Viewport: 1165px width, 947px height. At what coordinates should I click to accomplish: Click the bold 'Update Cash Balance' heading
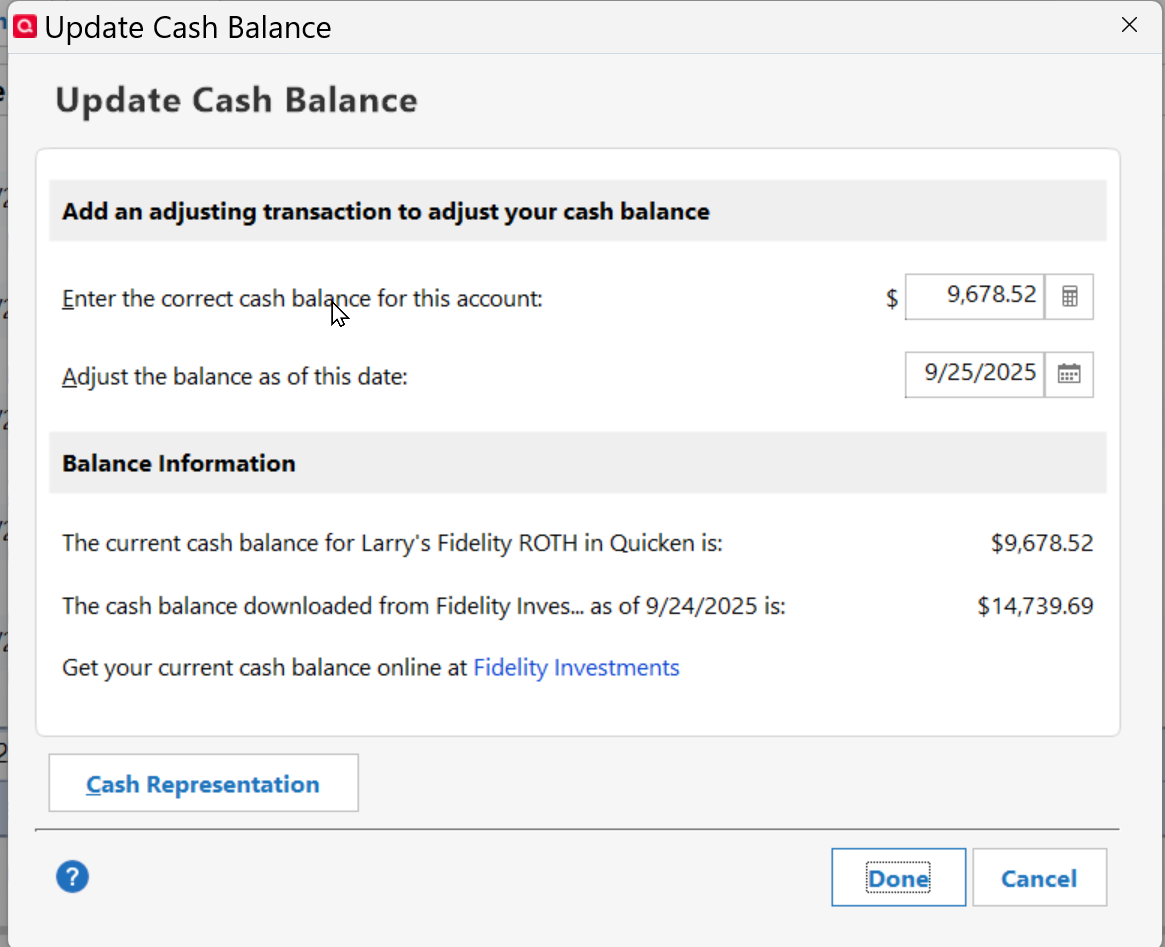pos(236,100)
